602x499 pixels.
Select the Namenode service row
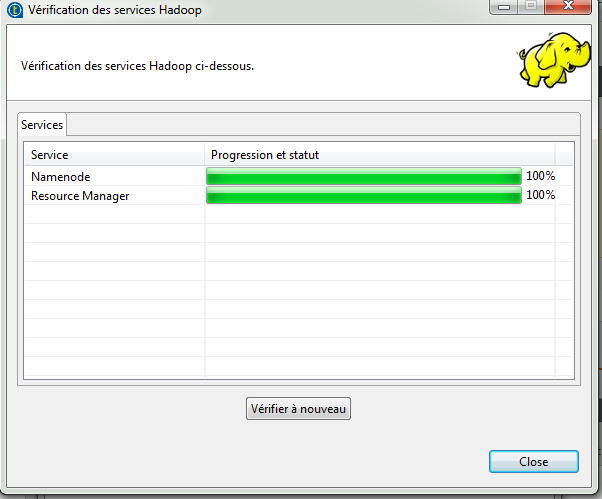(x=299, y=176)
